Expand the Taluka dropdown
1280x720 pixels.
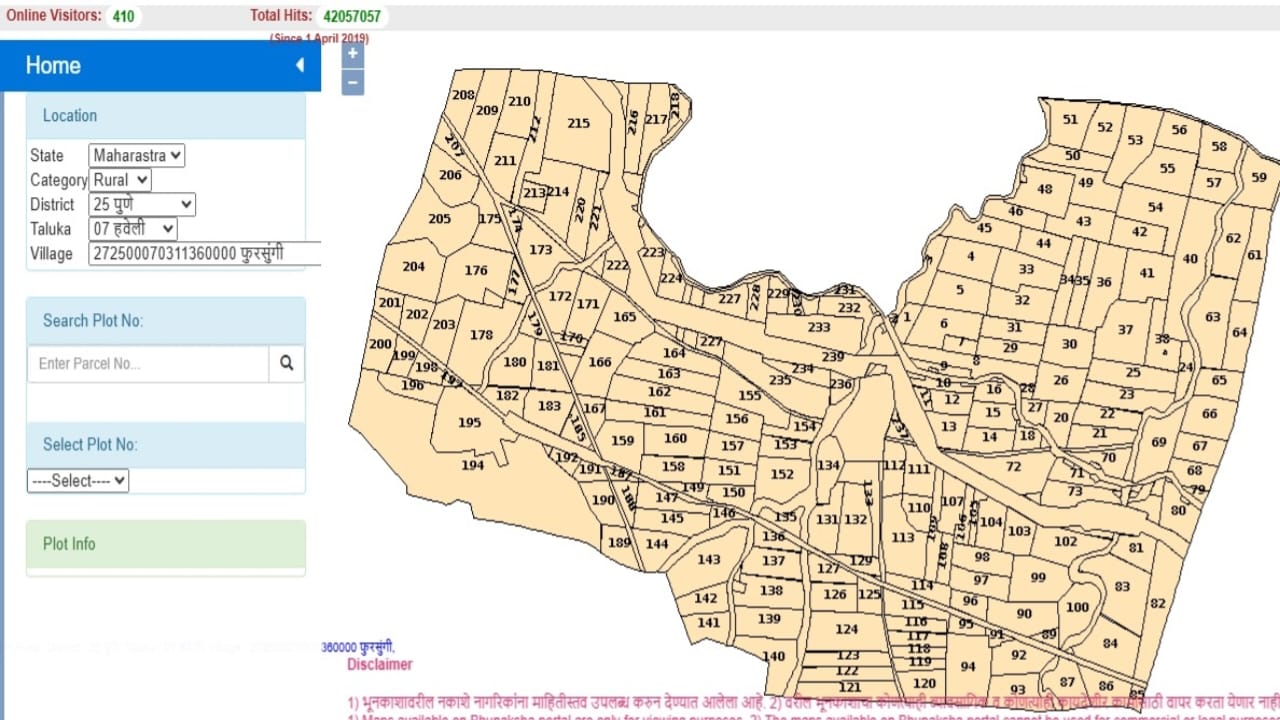(133, 229)
